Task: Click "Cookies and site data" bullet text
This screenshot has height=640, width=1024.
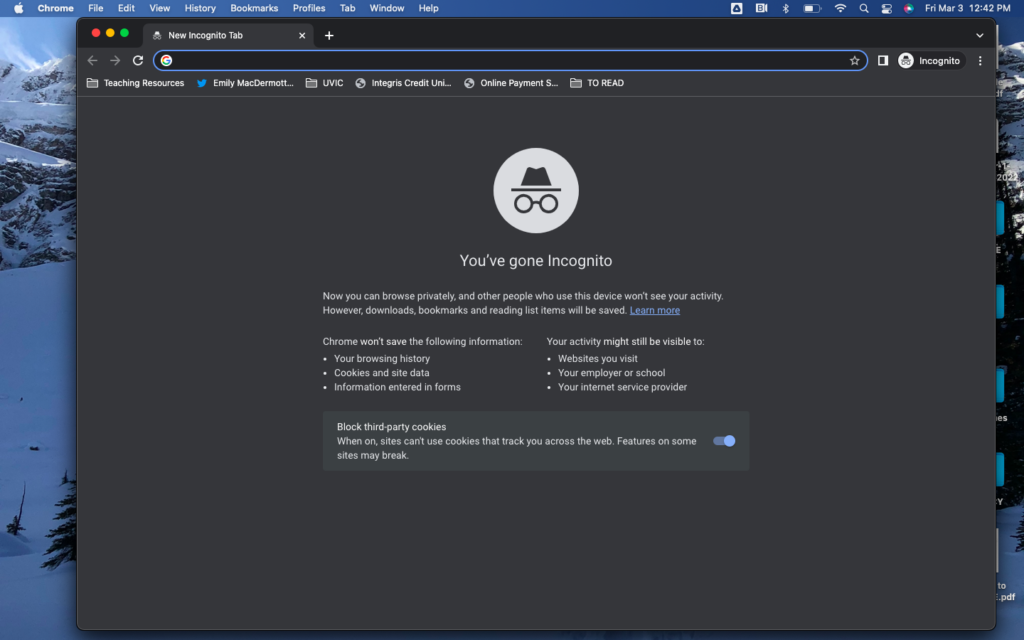Action: tap(381, 373)
